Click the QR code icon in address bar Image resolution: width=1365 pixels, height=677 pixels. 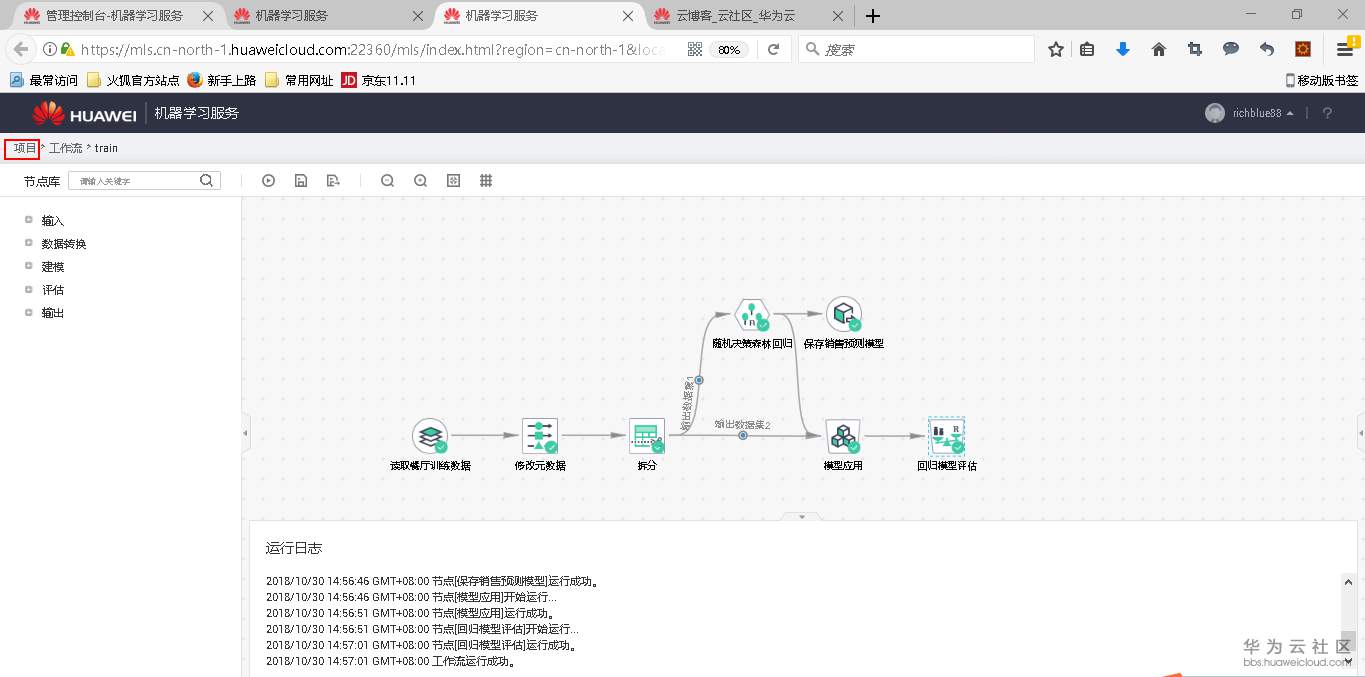point(696,50)
